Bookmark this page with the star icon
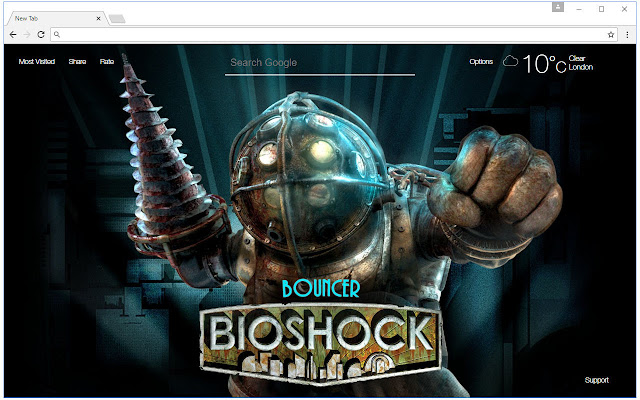This screenshot has height=400, width=640. coord(611,35)
